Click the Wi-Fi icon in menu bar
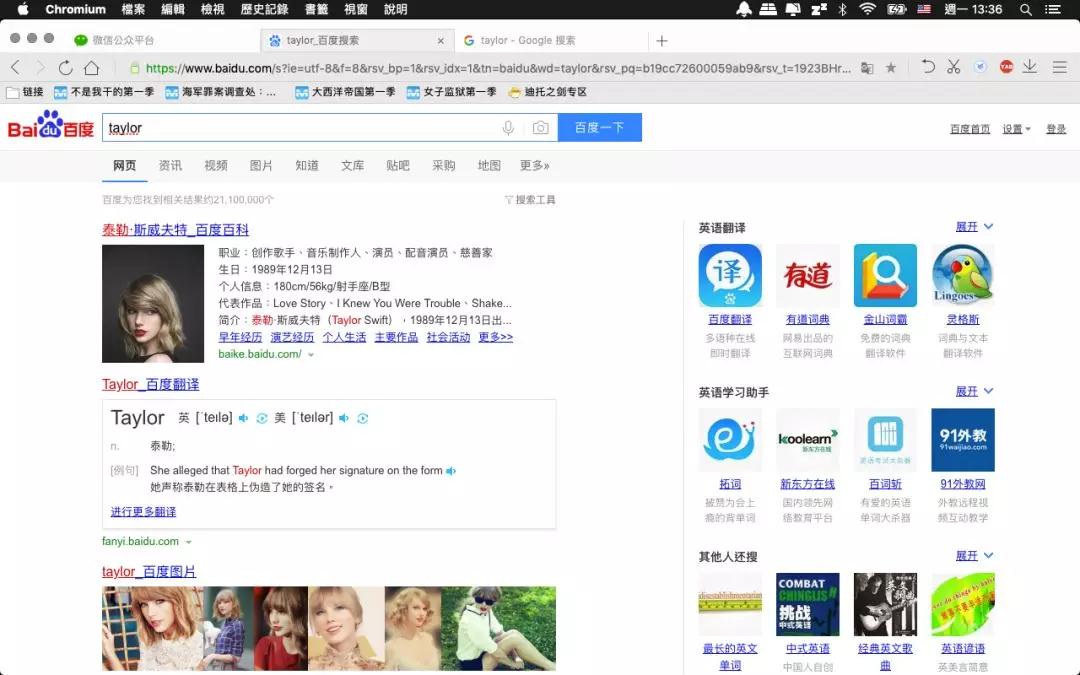The height and width of the screenshot is (675, 1080). (x=867, y=10)
